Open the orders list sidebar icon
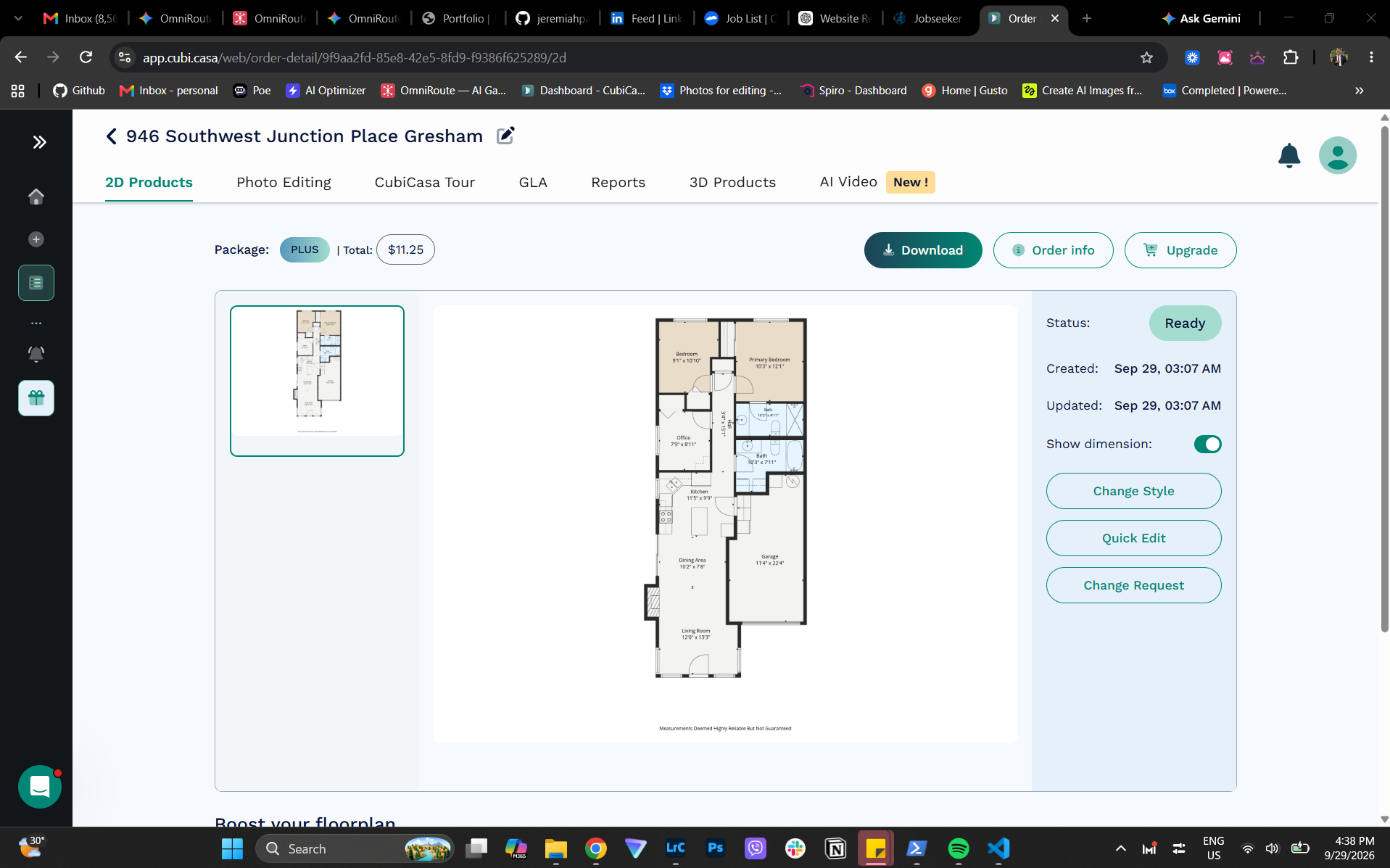Image resolution: width=1390 pixels, height=868 pixels. tap(36, 283)
